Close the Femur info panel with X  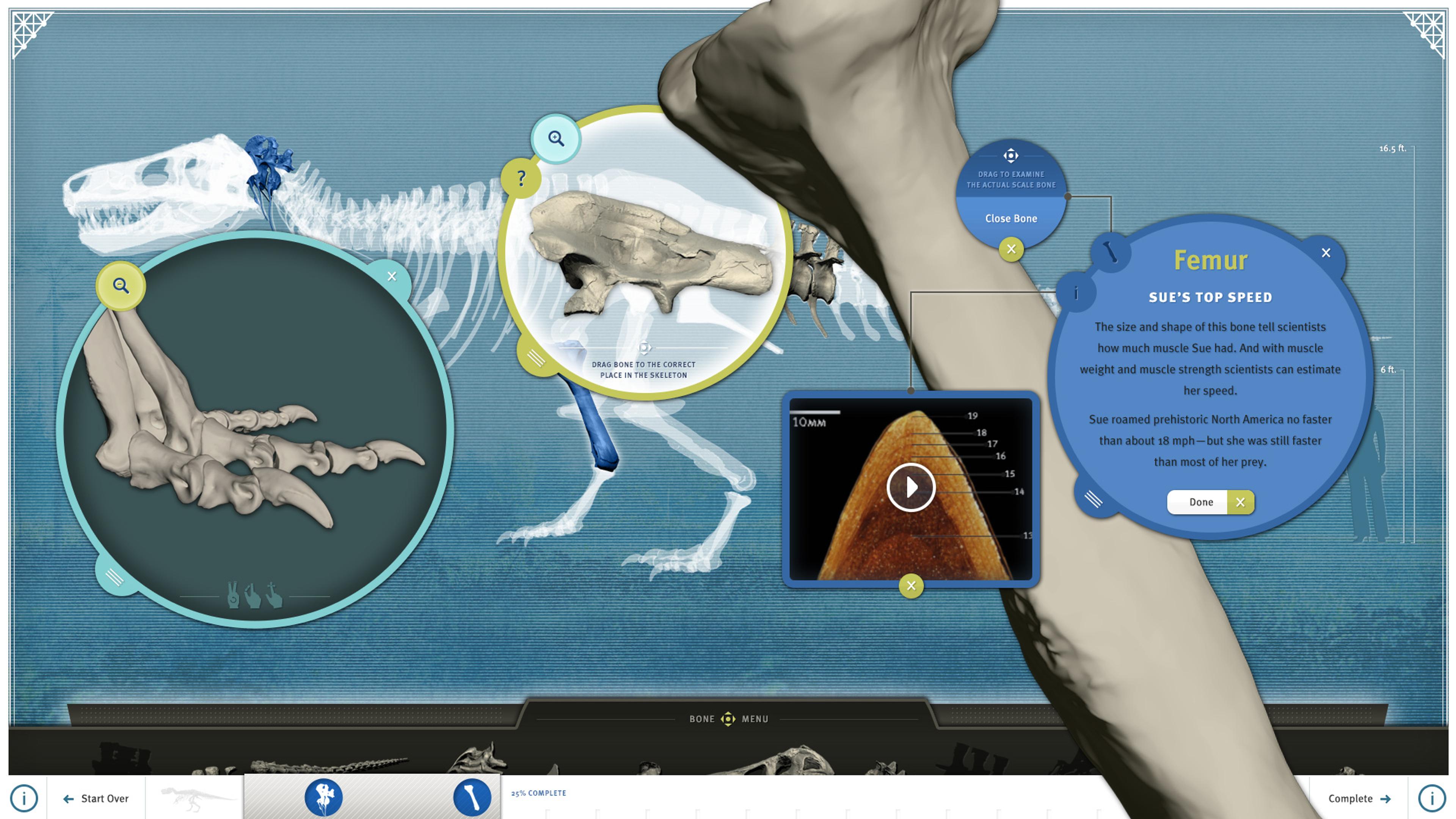tap(1326, 253)
